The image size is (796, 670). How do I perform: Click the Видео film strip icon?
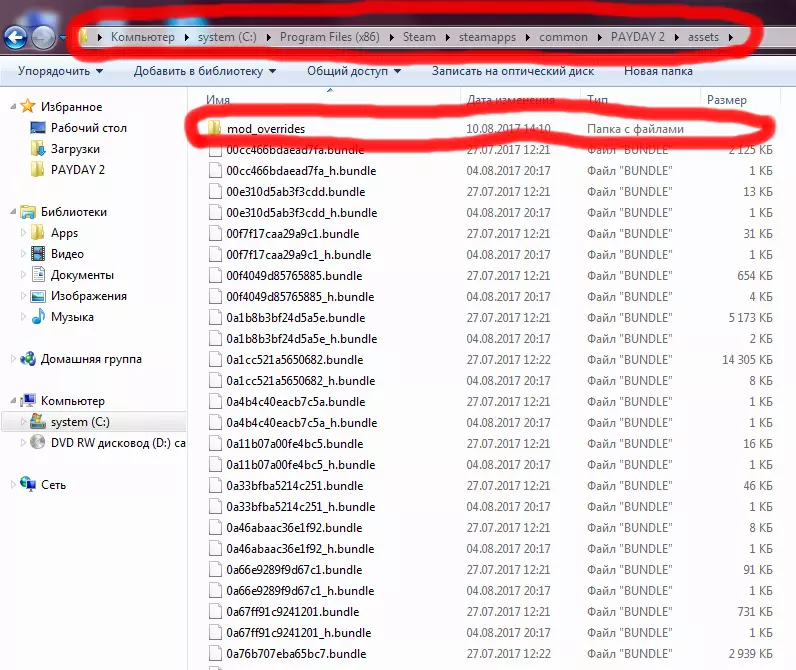coord(38,253)
